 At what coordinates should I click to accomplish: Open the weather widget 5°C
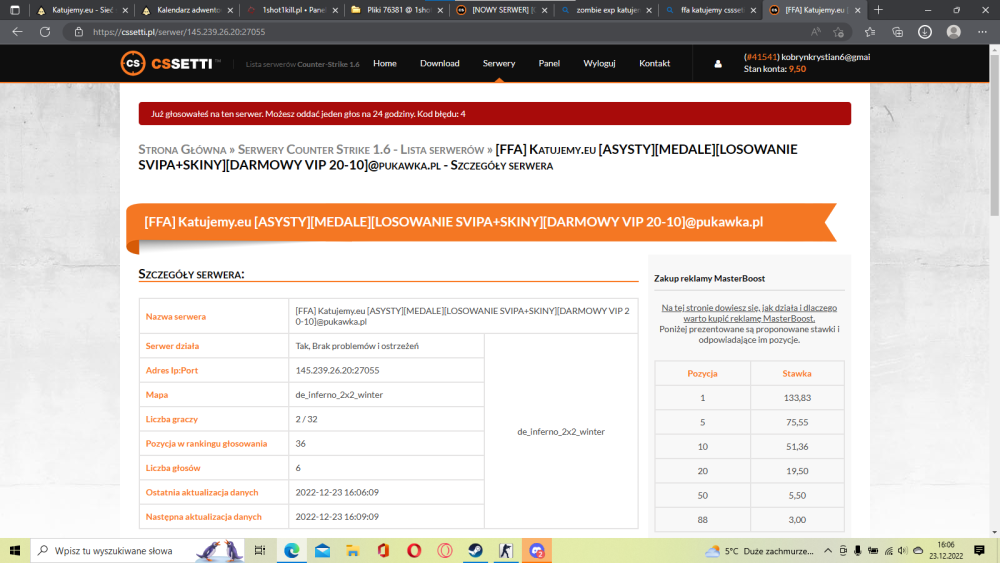point(759,550)
